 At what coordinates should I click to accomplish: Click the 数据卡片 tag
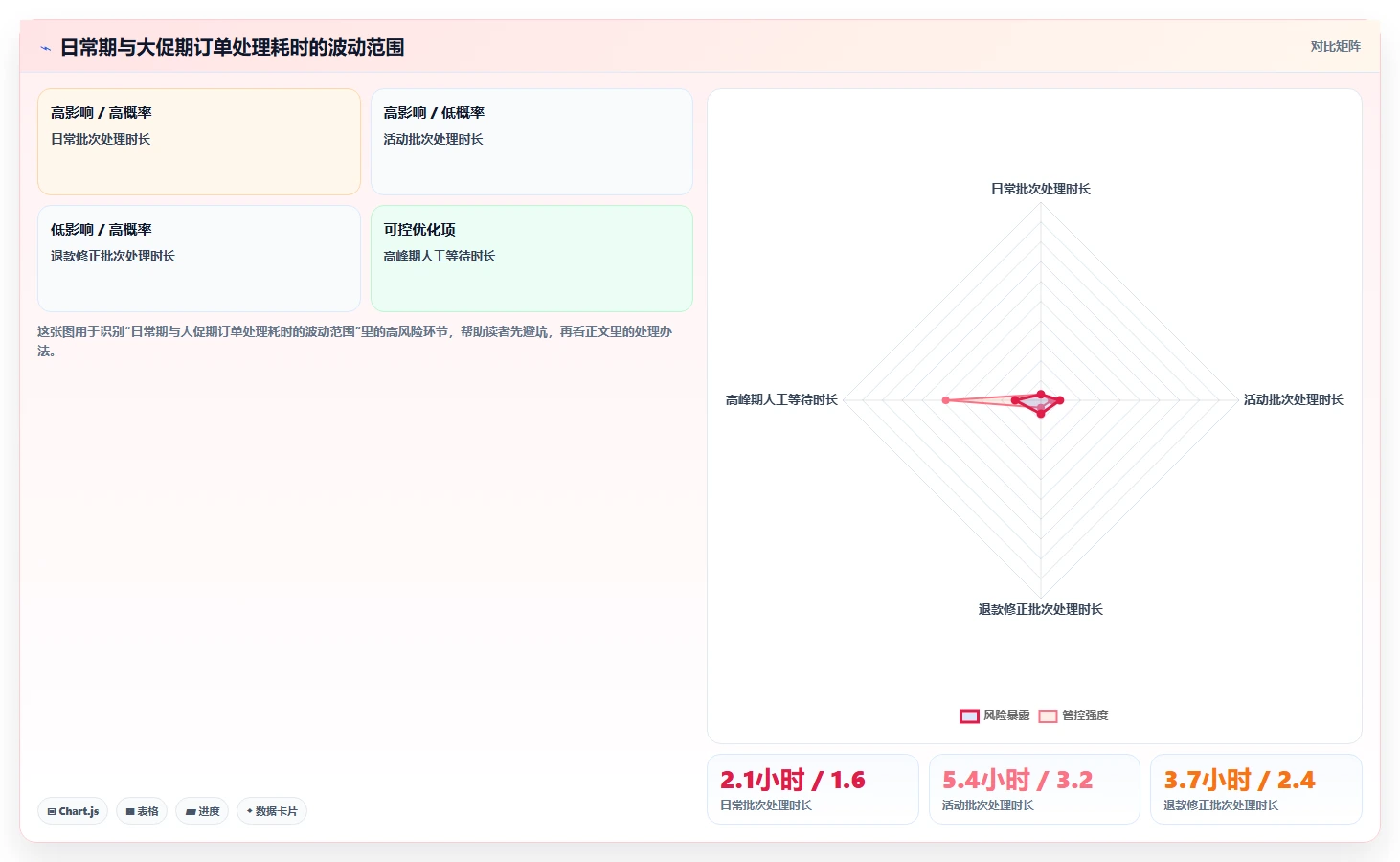click(x=272, y=811)
